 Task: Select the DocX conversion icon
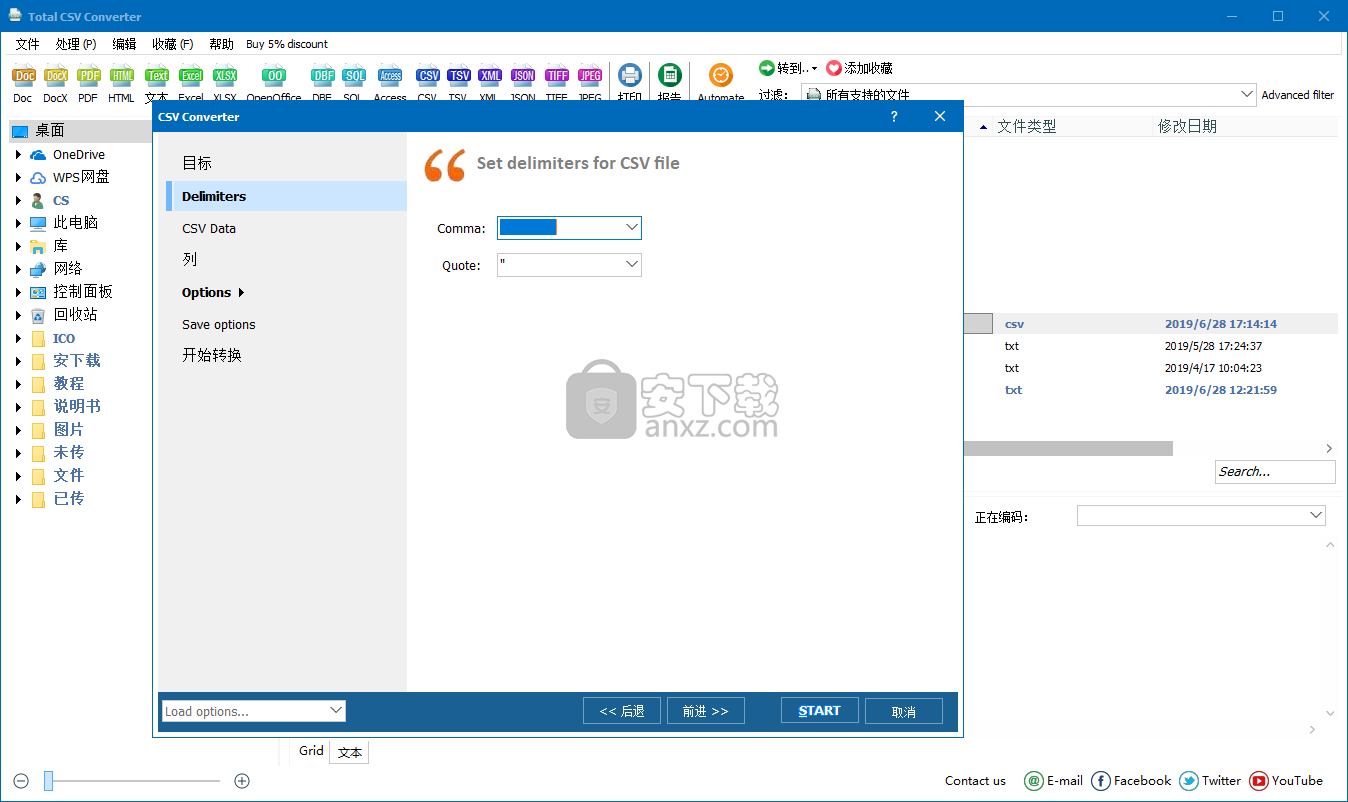coord(56,76)
